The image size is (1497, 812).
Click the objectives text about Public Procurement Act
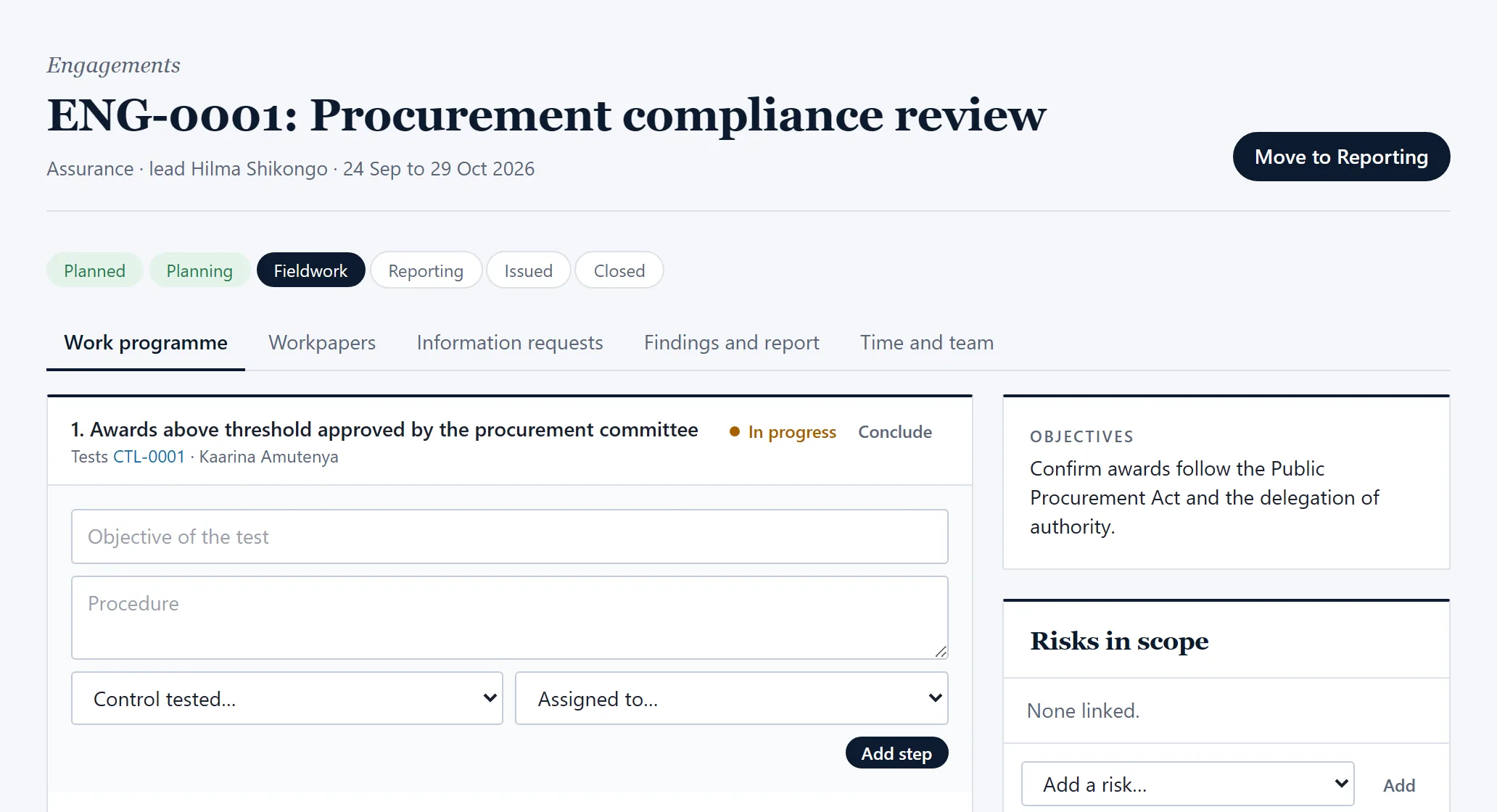tap(1205, 497)
